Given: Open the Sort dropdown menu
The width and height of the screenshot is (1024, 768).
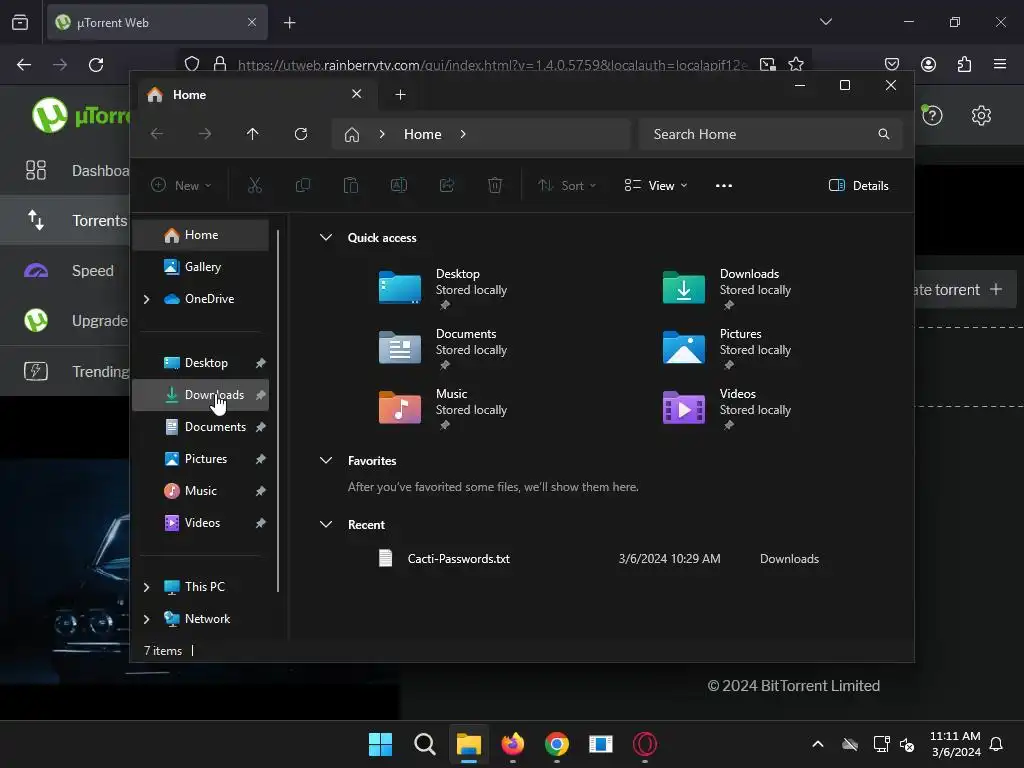Looking at the screenshot, I should point(566,185).
